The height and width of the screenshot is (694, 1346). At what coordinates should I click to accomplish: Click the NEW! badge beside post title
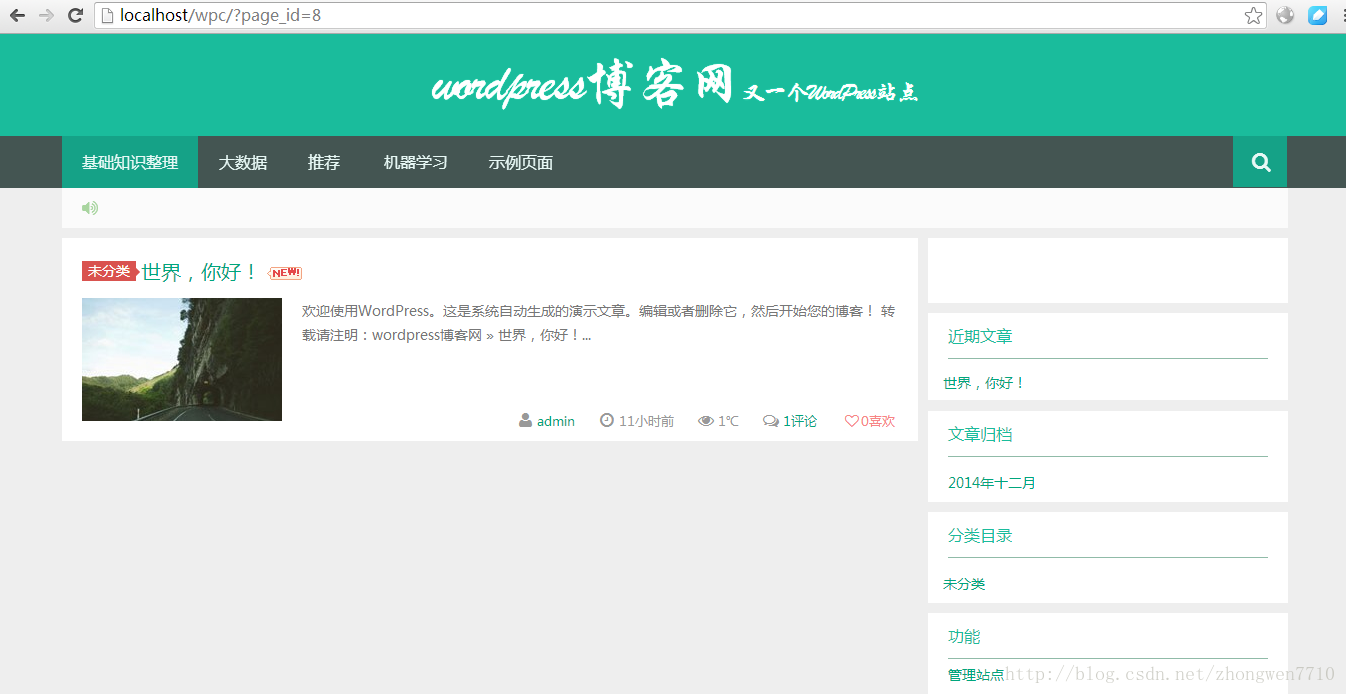[x=285, y=273]
